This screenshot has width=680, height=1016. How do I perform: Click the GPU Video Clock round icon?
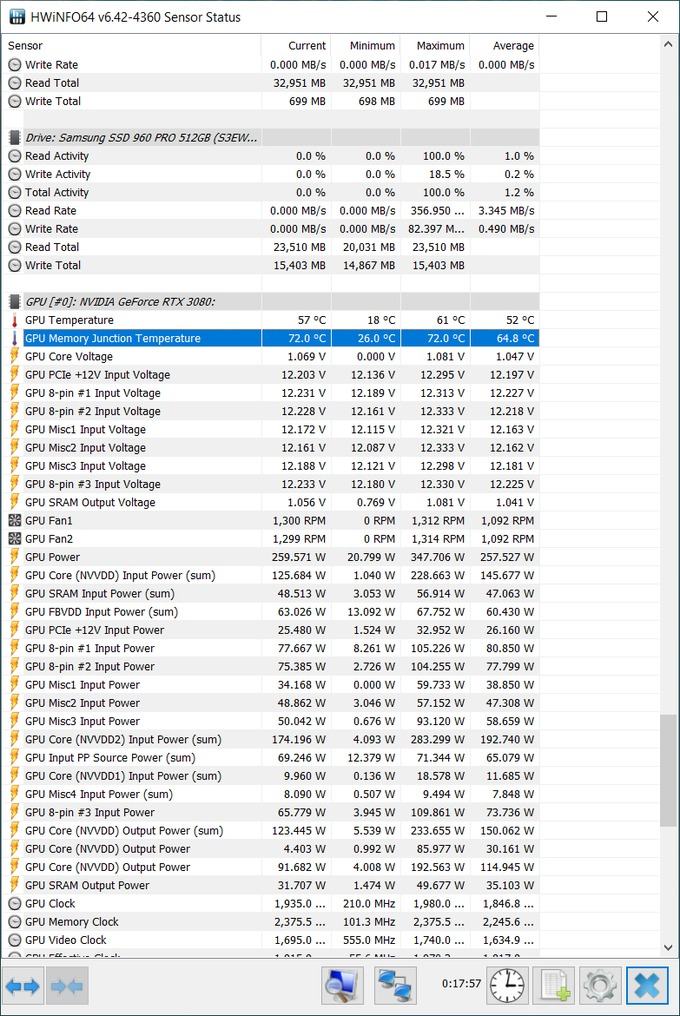pyautogui.click(x=14, y=940)
